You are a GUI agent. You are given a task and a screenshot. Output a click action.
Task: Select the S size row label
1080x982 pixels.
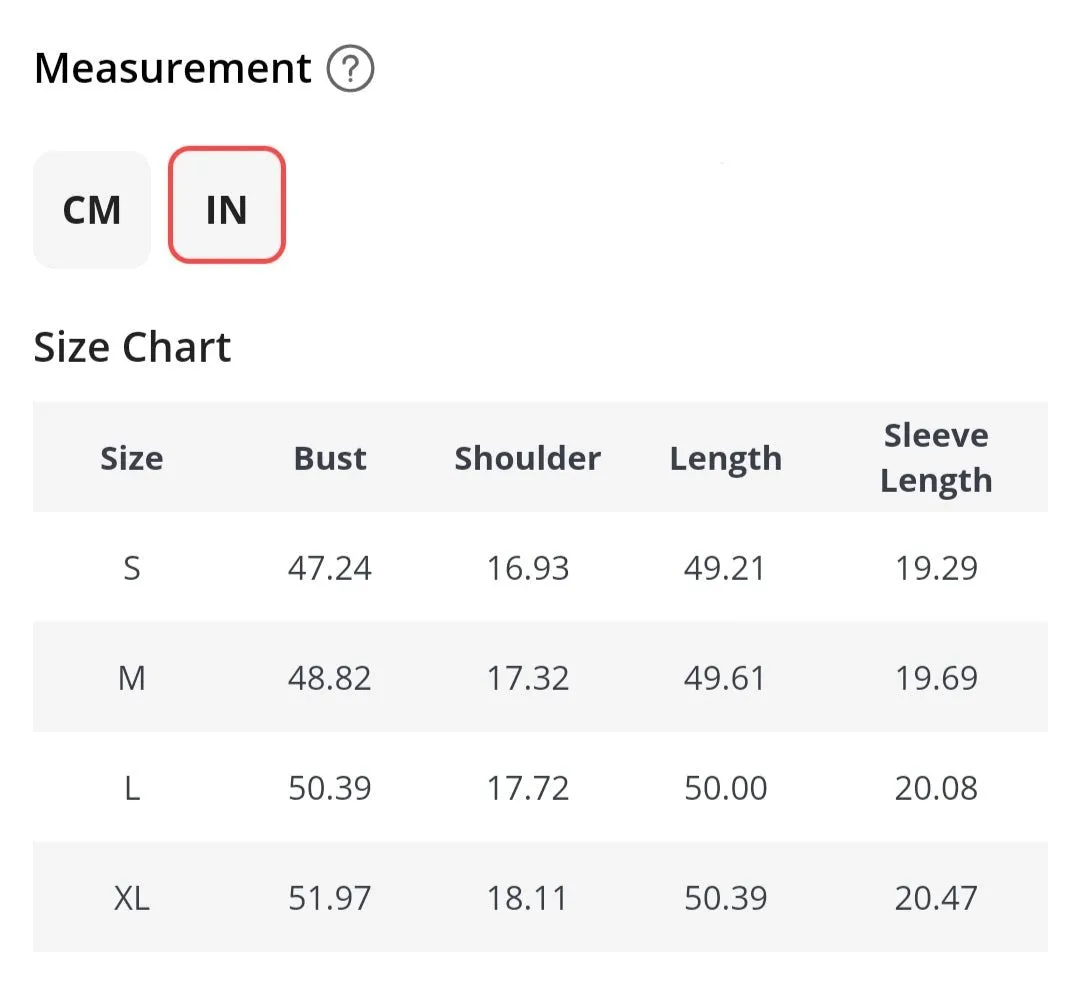coord(132,569)
